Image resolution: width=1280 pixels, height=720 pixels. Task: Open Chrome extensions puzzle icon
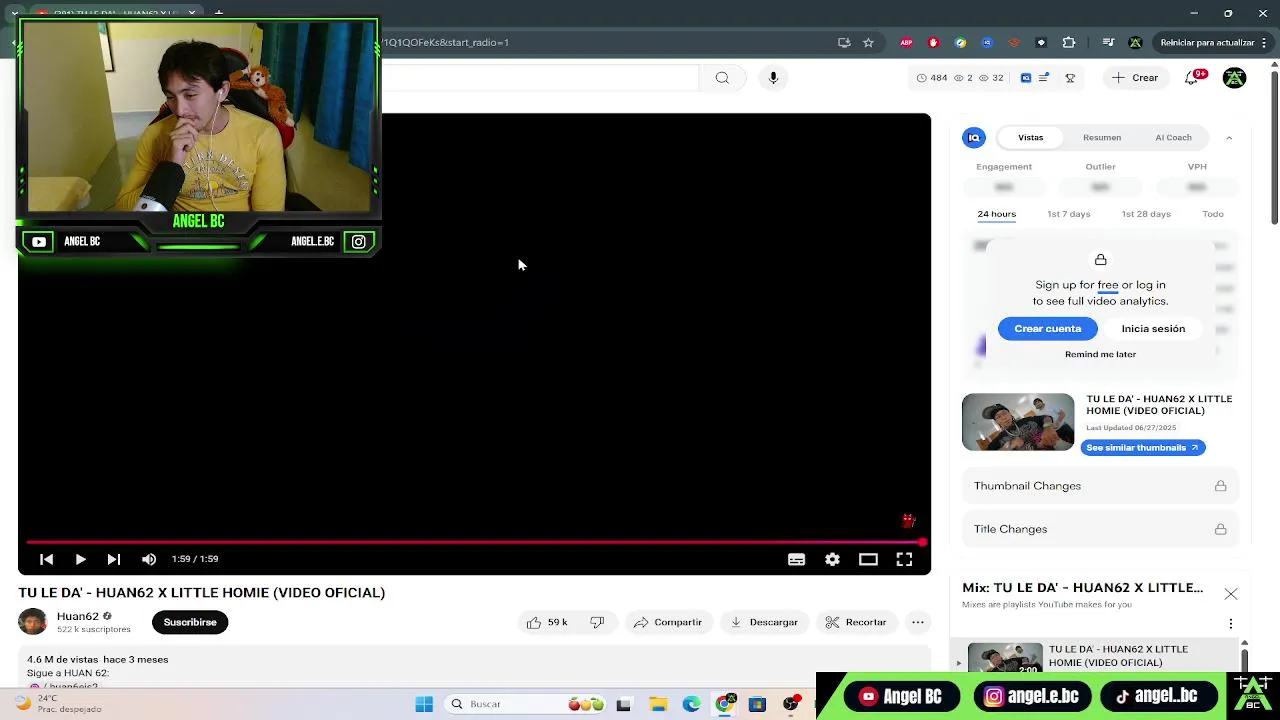(x=1069, y=42)
